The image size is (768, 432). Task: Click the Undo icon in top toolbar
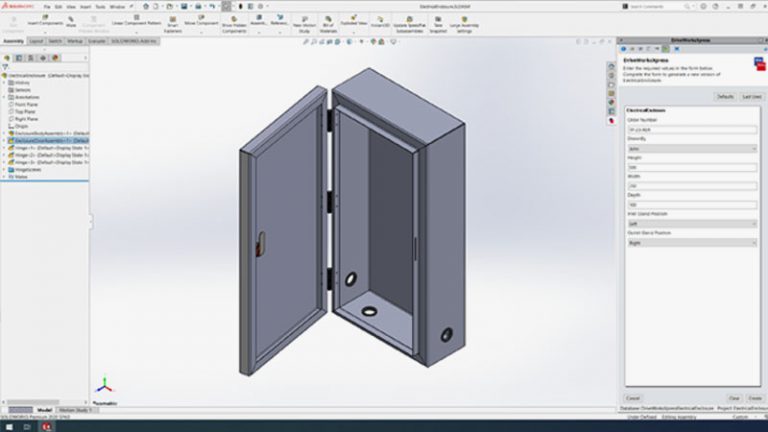point(212,6)
